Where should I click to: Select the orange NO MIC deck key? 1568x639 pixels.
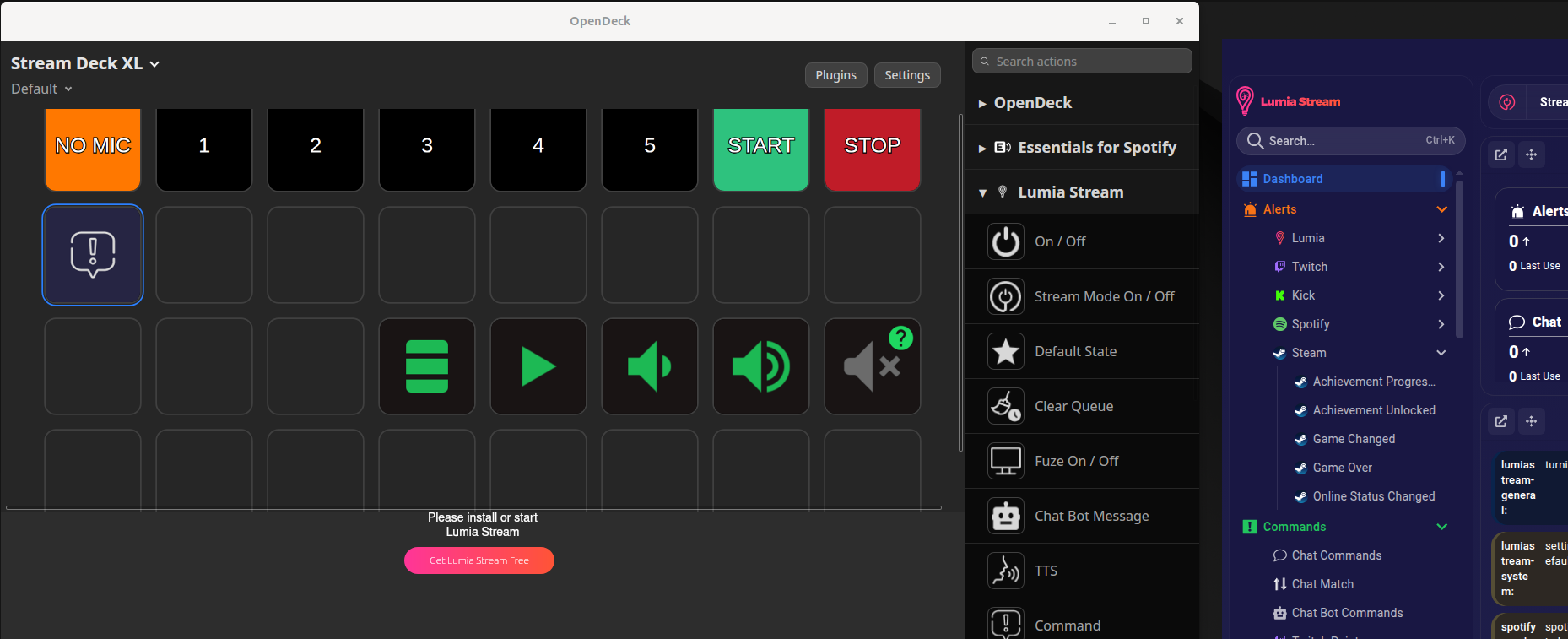click(93, 149)
